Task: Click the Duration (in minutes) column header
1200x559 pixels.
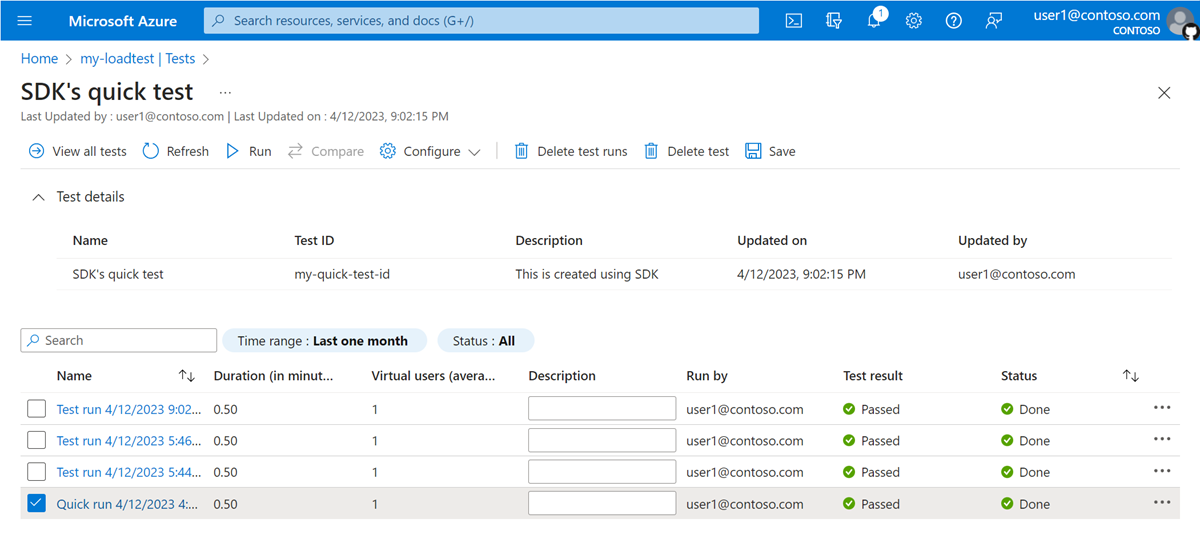Action: [273, 376]
